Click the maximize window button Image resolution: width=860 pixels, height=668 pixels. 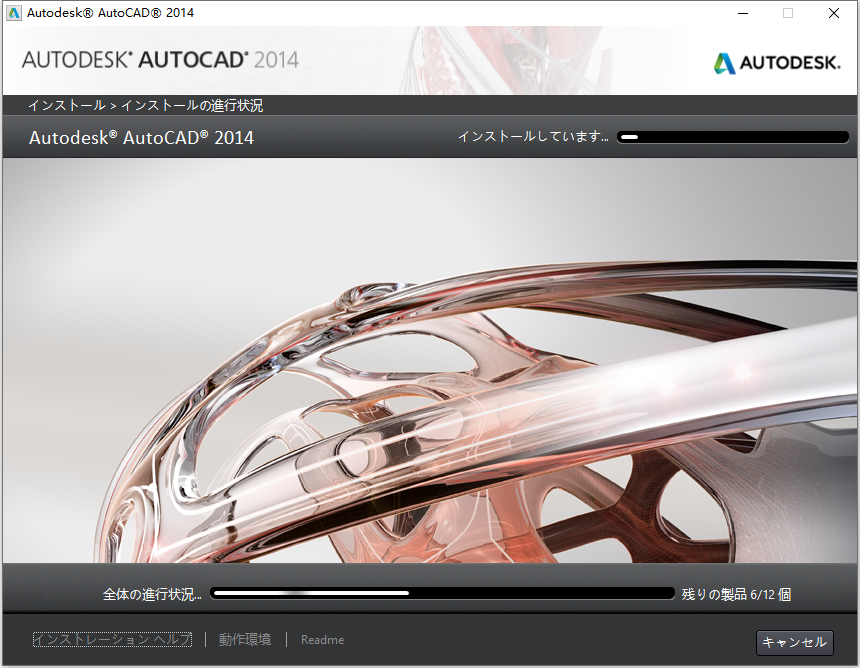pos(788,13)
